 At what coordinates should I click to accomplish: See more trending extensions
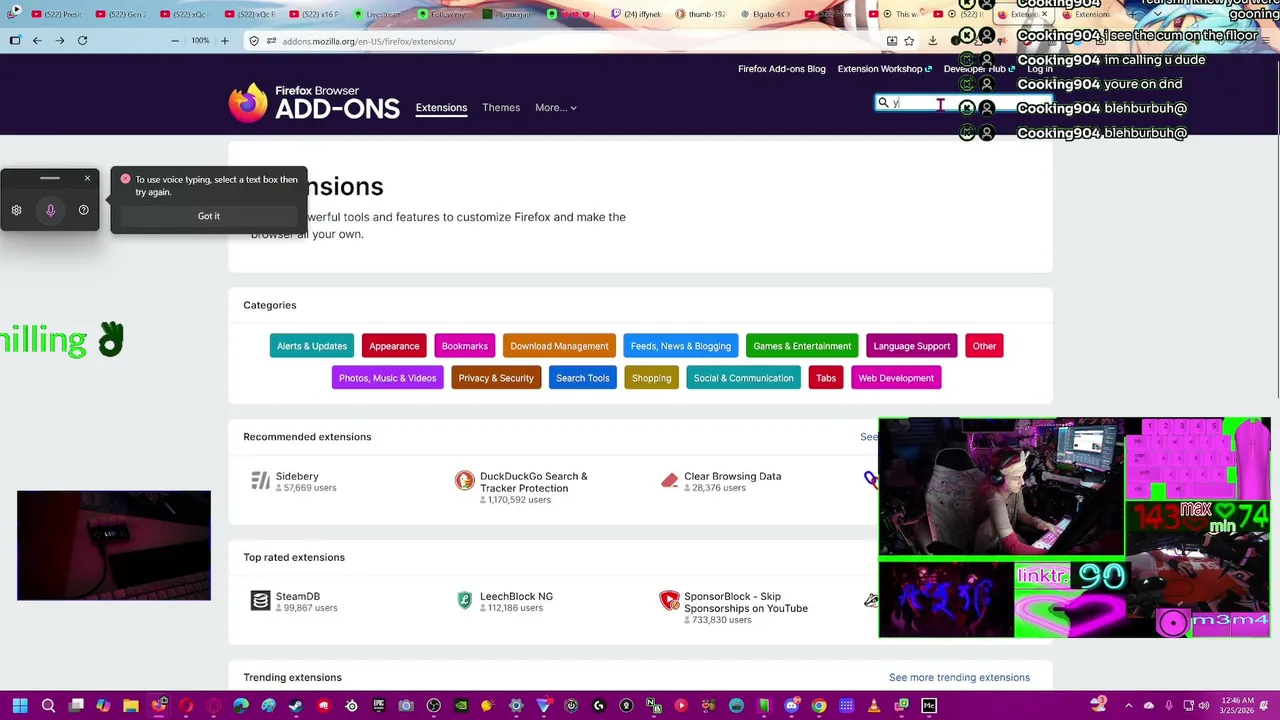tap(959, 678)
